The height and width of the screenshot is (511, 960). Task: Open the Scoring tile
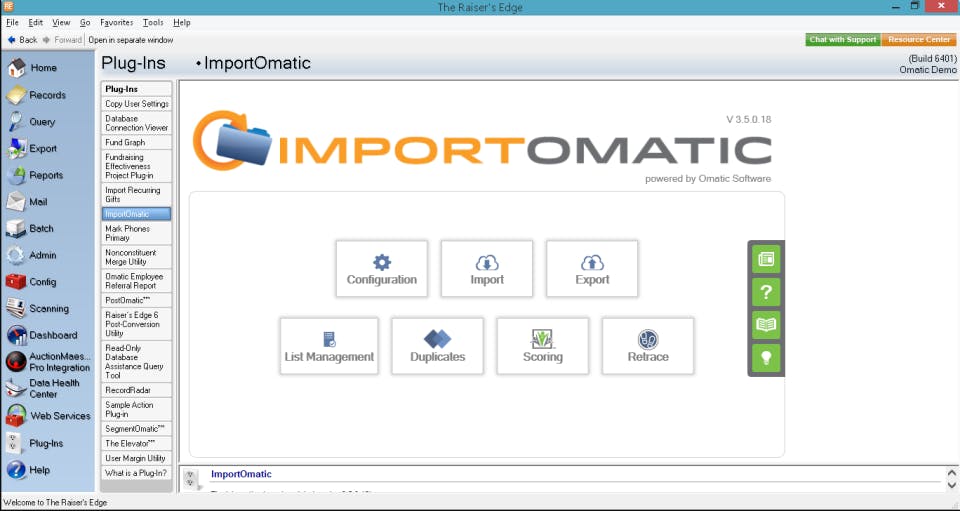point(542,346)
